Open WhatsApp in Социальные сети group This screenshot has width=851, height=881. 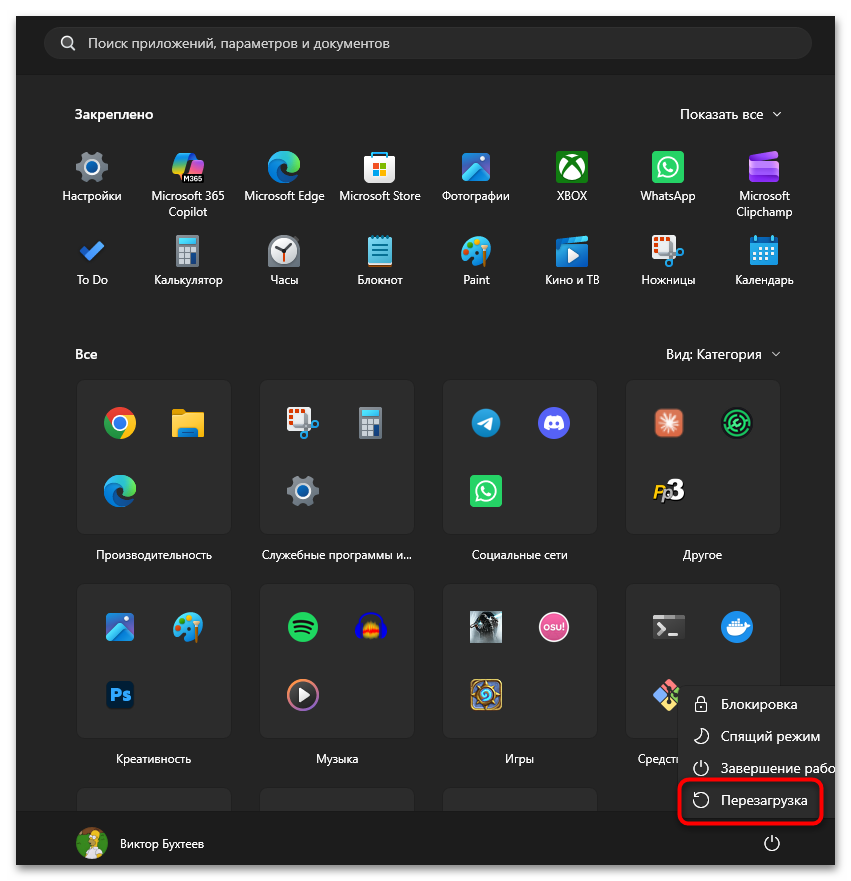486,491
